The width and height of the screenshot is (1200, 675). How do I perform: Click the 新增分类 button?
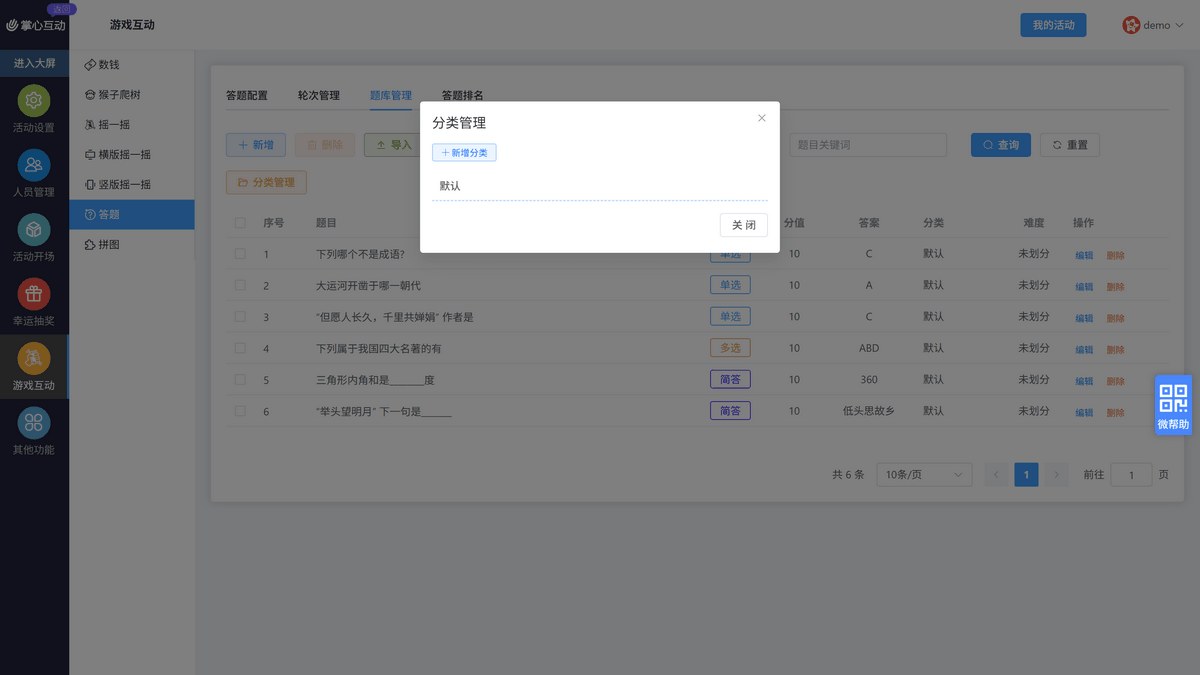464,153
